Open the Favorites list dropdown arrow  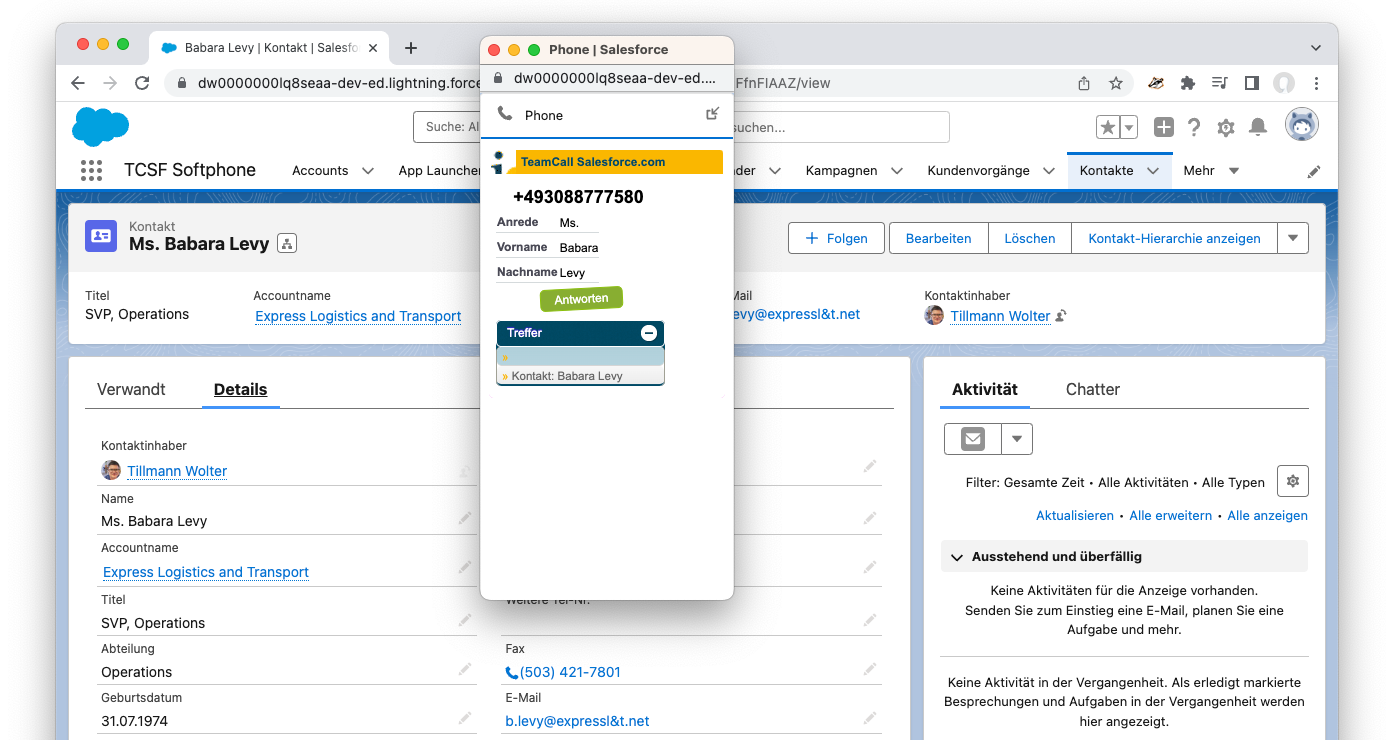[1129, 127]
